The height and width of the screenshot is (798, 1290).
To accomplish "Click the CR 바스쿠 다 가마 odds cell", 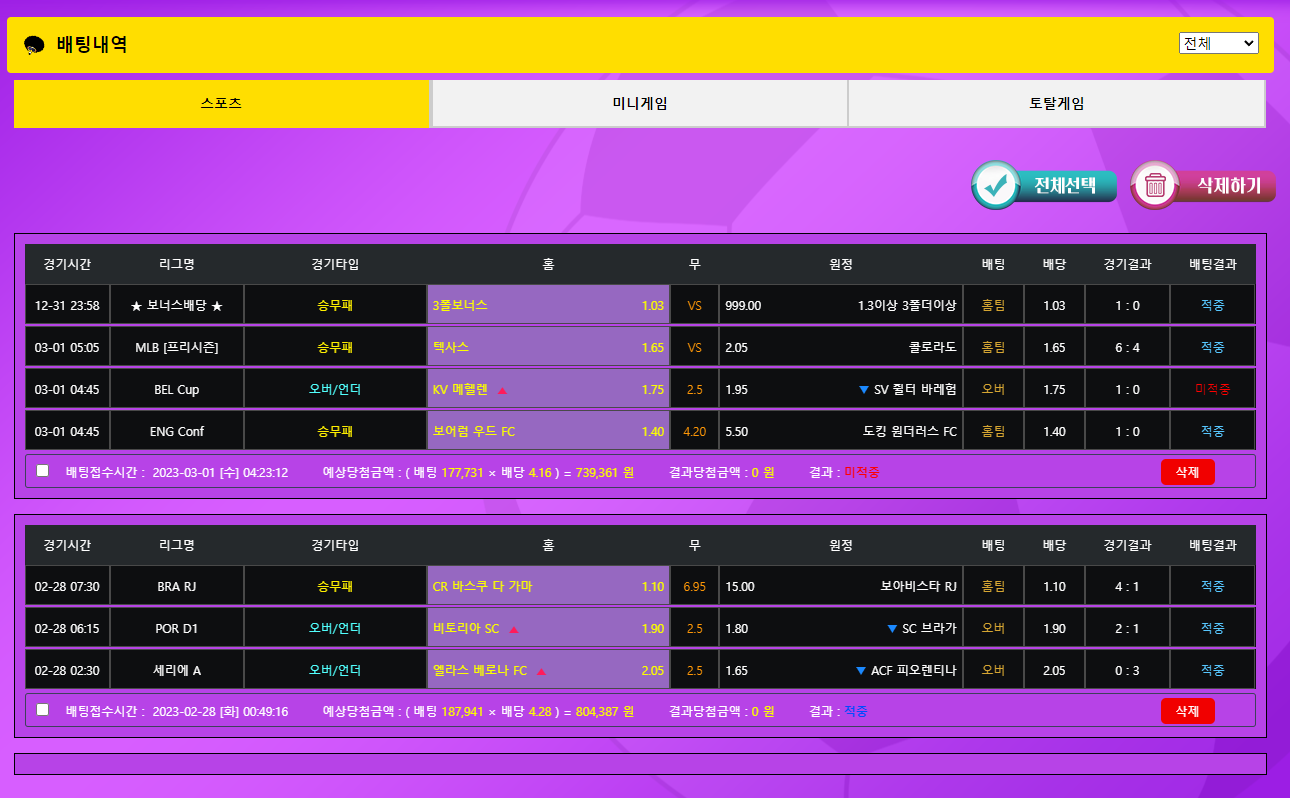I will click(548, 587).
